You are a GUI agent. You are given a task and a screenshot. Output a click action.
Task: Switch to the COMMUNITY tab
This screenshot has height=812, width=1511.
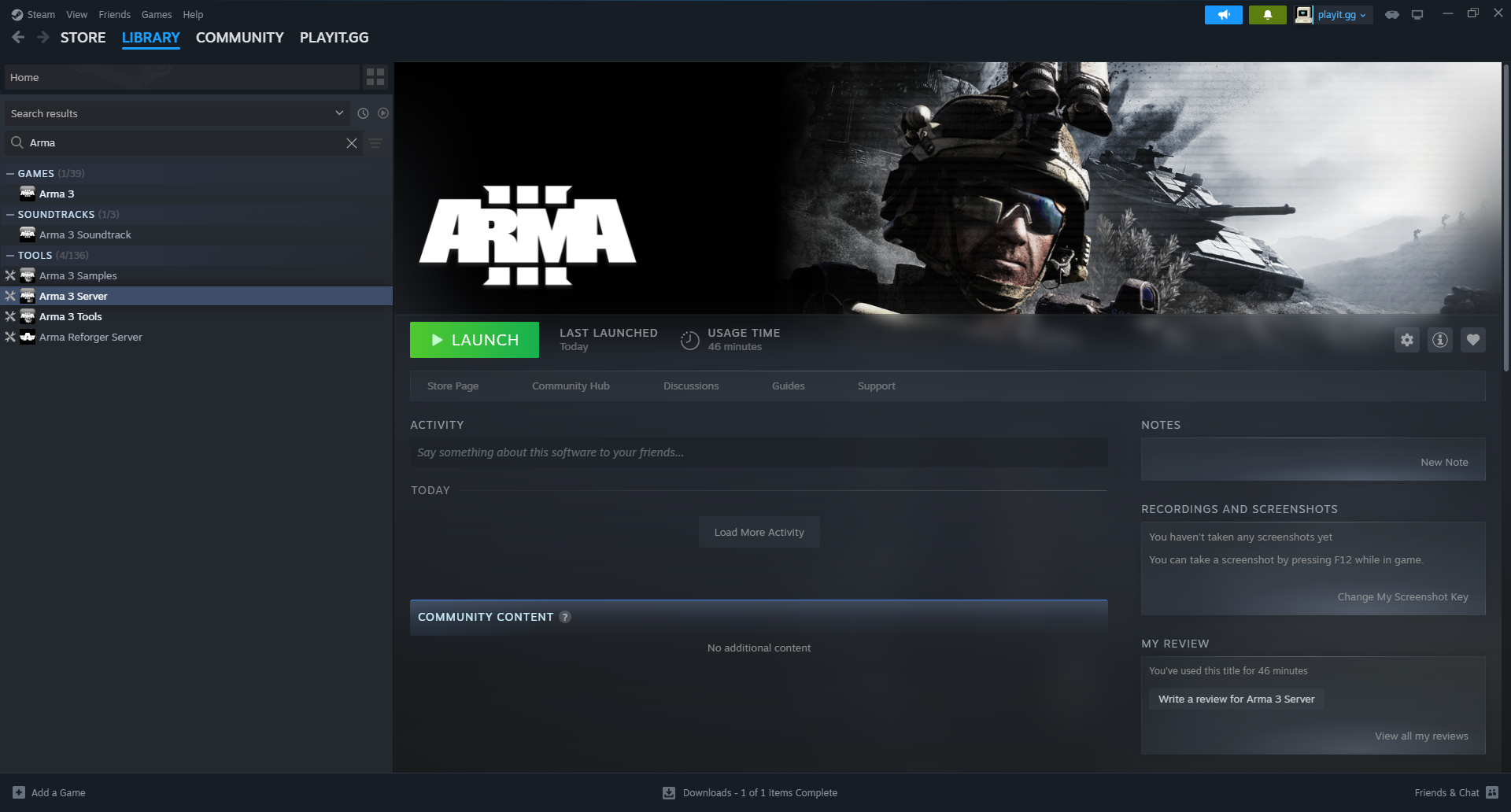[x=240, y=38]
